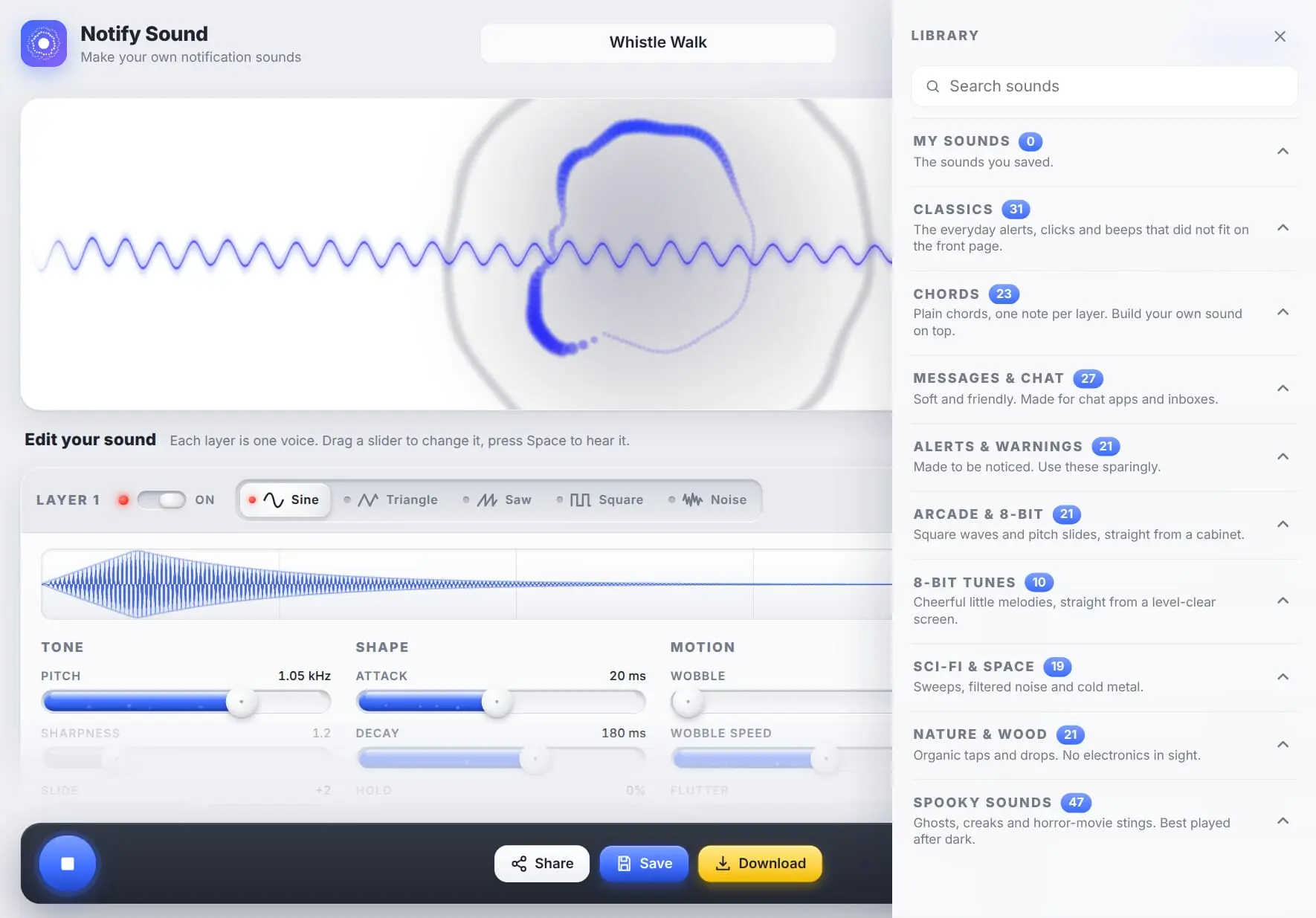This screenshot has height=918, width=1316.
Task: Collapse the Chords category chevron
Action: [1283, 312]
